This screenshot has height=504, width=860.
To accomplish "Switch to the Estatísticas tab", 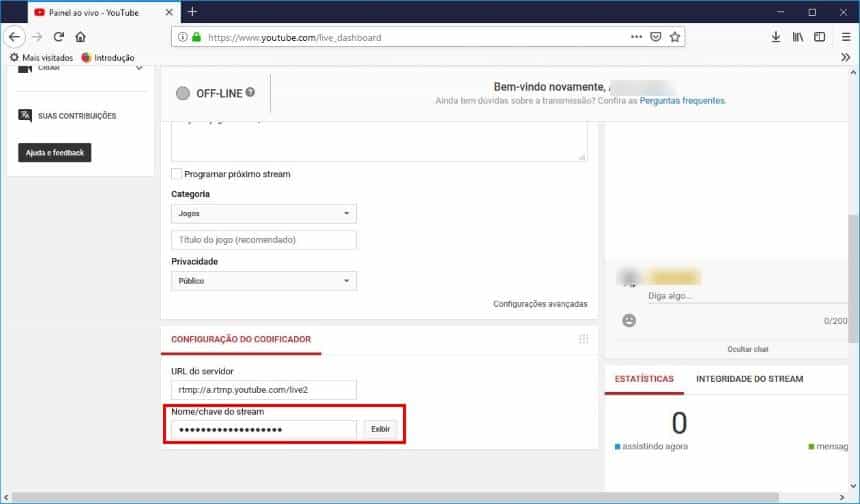I will (644, 379).
